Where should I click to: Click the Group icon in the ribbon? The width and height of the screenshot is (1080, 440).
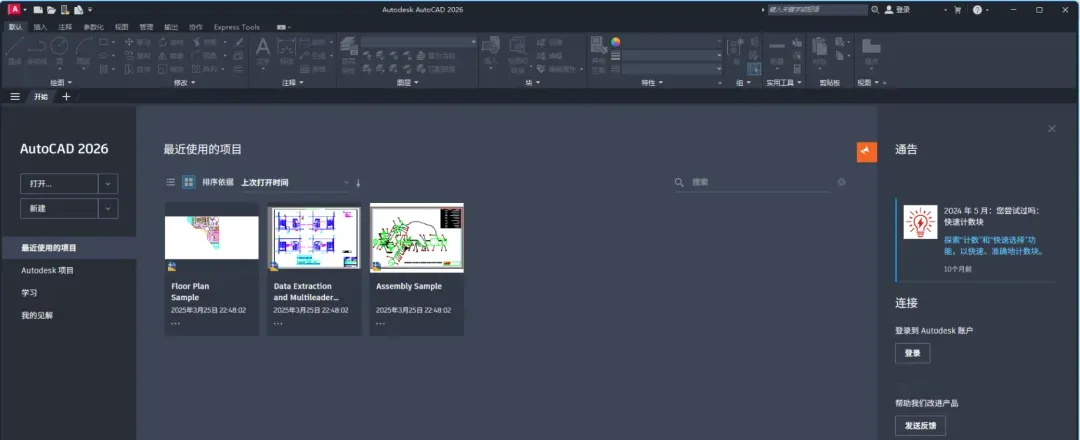point(737,48)
